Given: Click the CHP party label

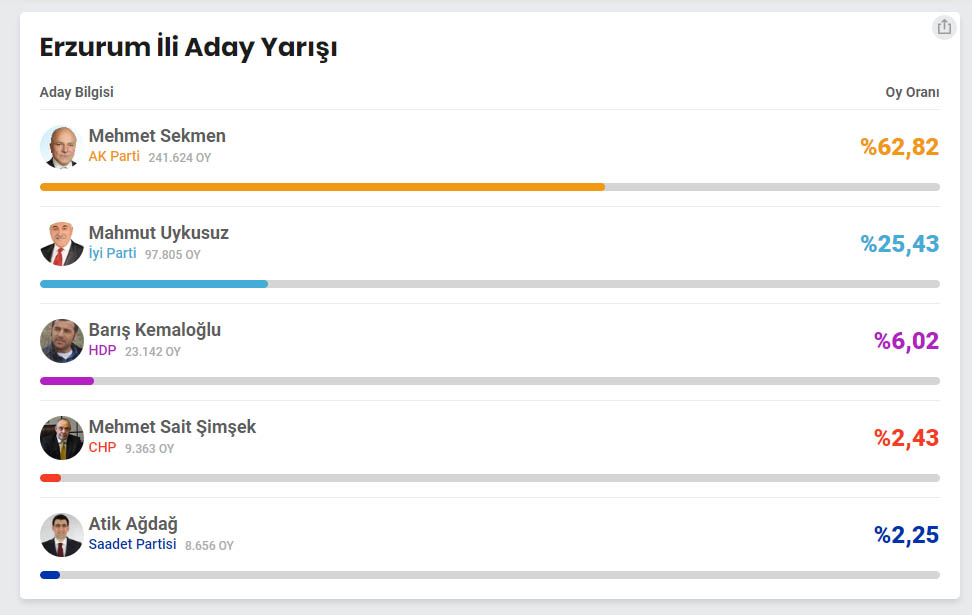Looking at the screenshot, I should (102, 447).
